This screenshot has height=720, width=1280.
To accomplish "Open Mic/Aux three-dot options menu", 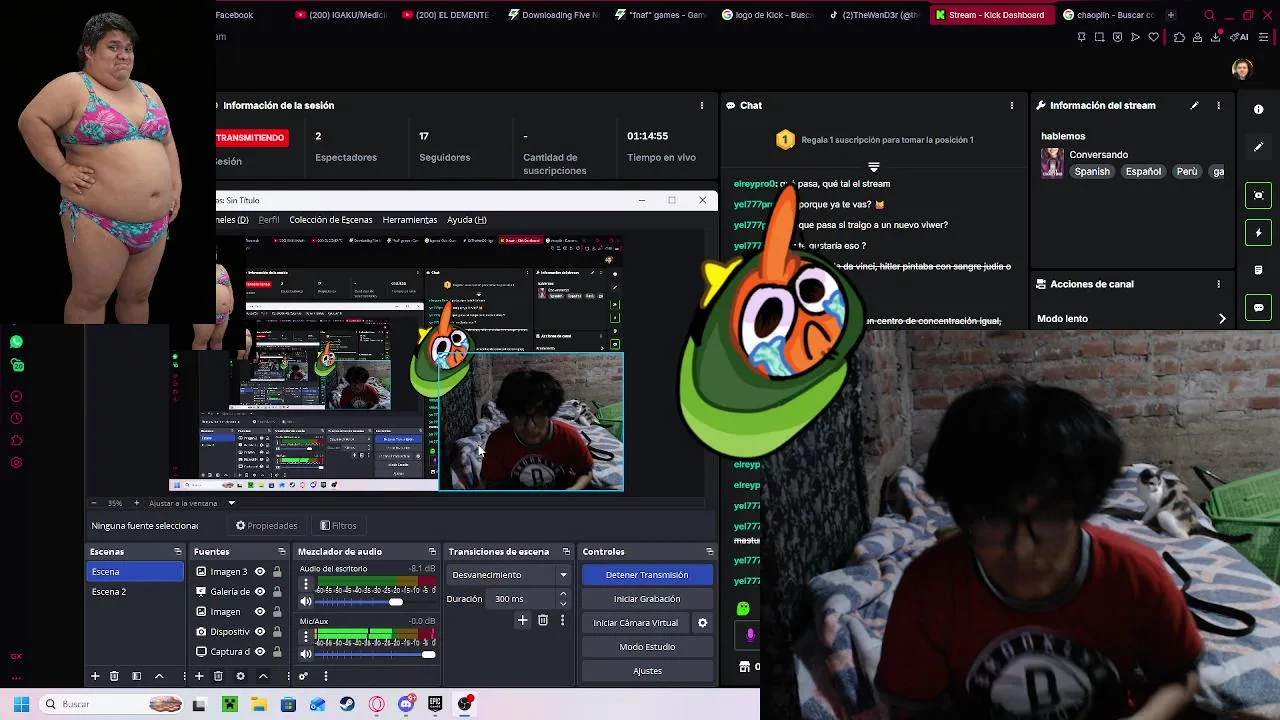I will coord(306,636).
